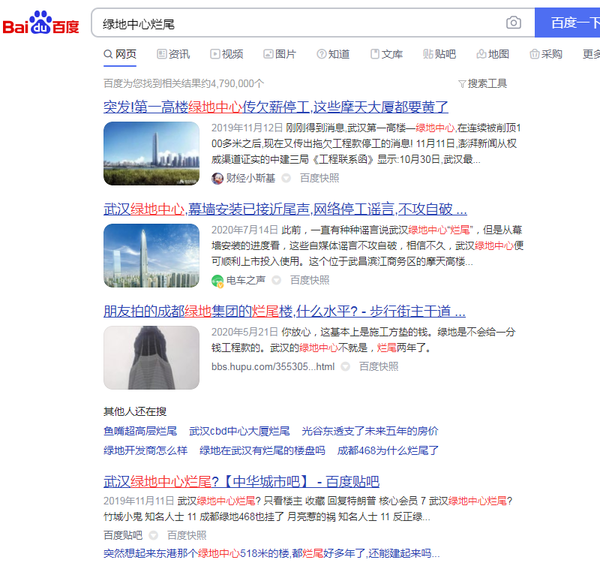This screenshot has height=563, width=600.
Task: Open camera image search icon
Action: pos(514,23)
